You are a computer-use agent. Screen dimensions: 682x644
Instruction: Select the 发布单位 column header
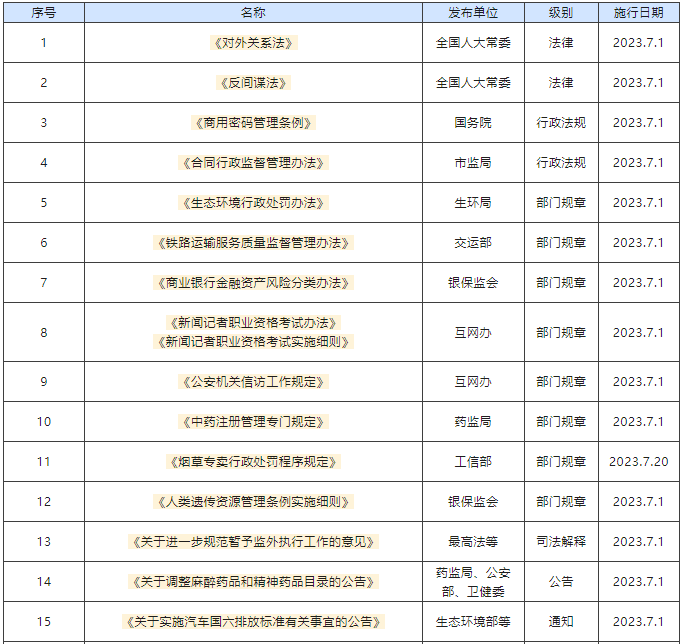[x=473, y=12]
